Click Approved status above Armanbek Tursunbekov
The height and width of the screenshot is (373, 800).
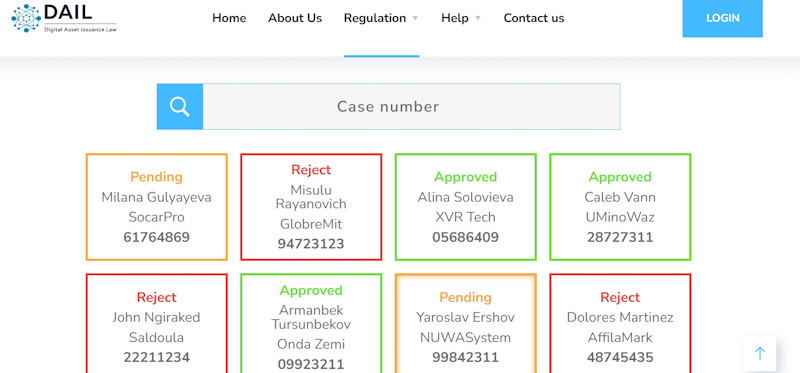coord(311,291)
